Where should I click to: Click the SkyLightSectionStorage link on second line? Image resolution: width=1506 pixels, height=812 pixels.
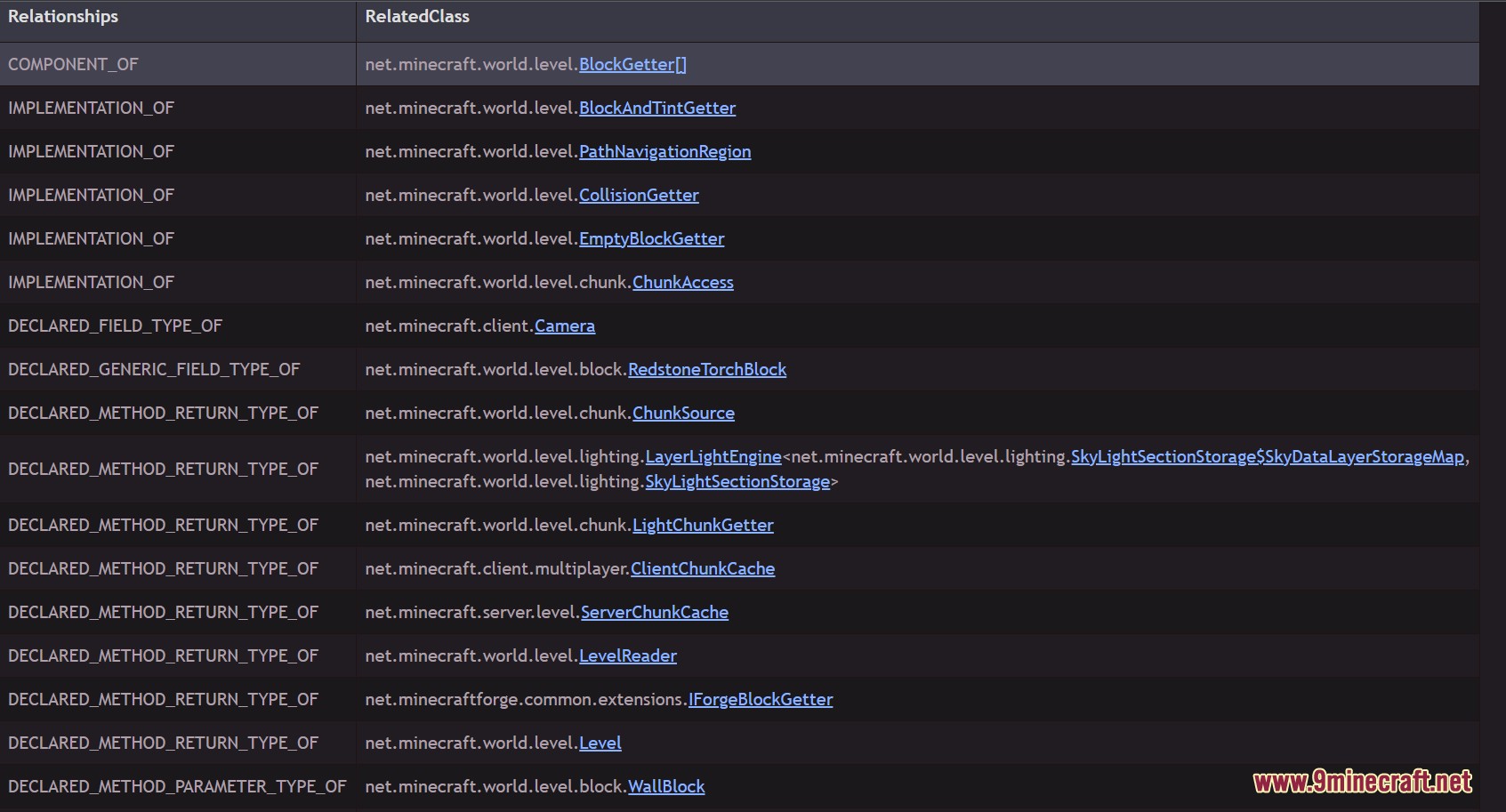[737, 481]
